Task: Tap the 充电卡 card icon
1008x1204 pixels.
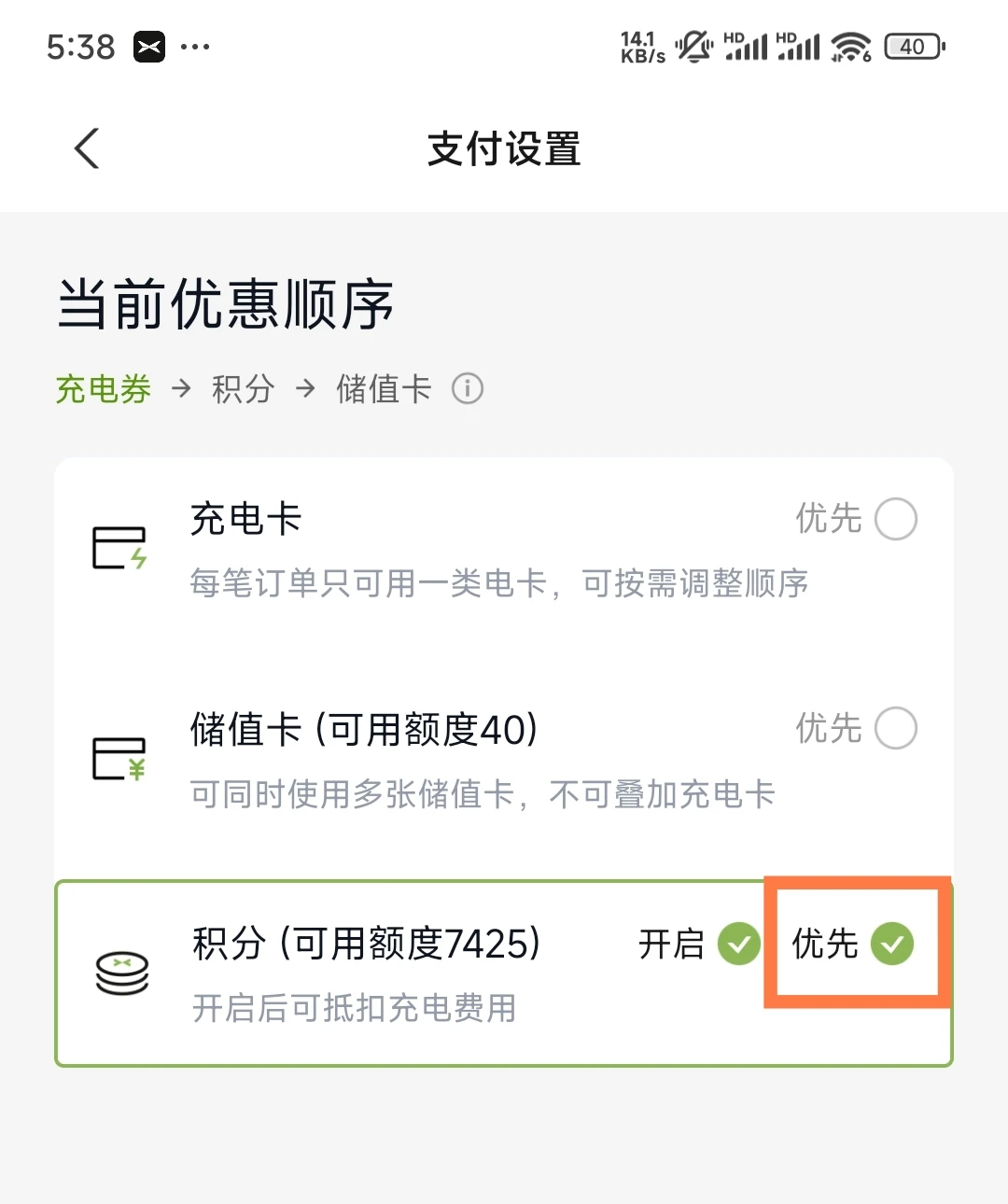Action: click(119, 549)
